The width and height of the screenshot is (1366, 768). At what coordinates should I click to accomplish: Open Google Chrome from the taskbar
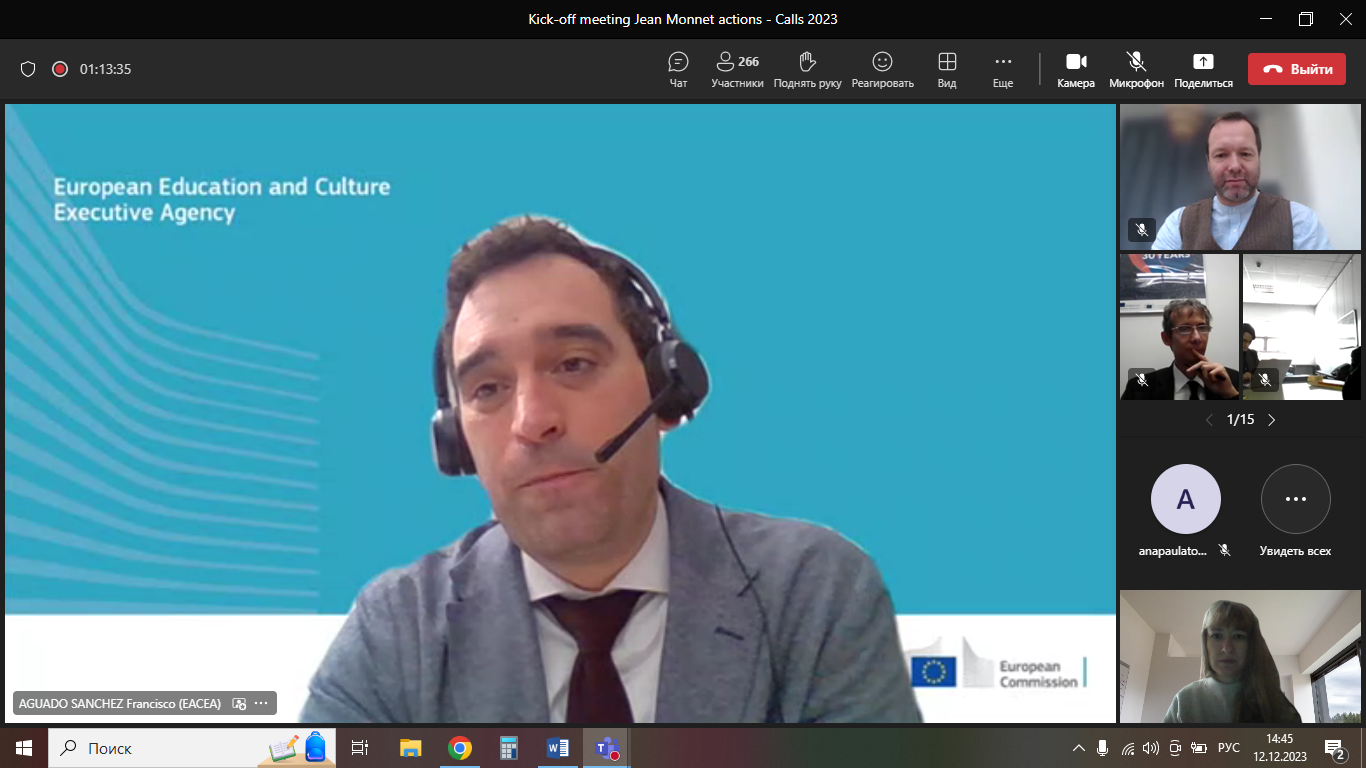pos(460,748)
